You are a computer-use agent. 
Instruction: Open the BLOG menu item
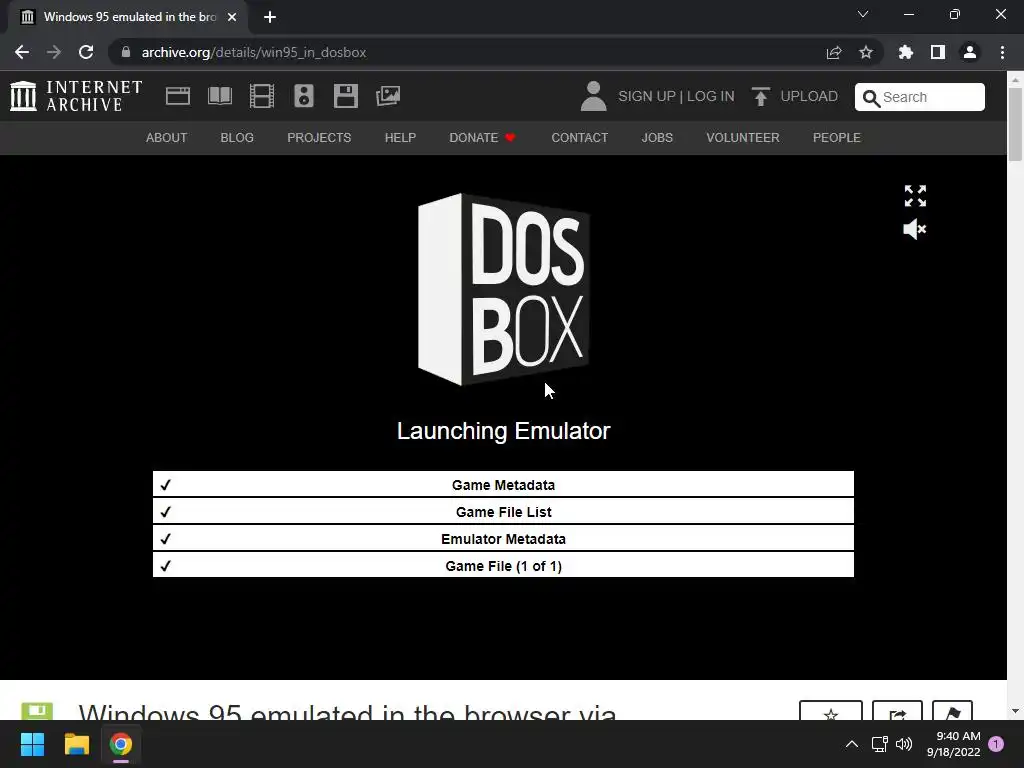tap(237, 138)
